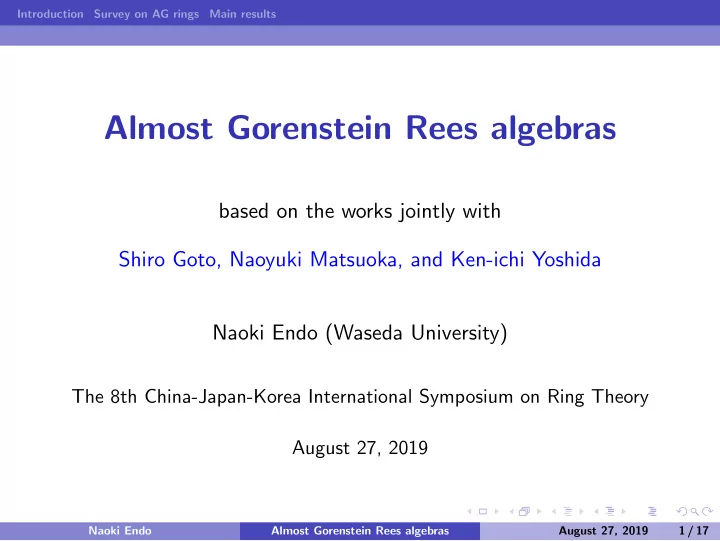Click the go-forward curved arrow icon

click(708, 511)
